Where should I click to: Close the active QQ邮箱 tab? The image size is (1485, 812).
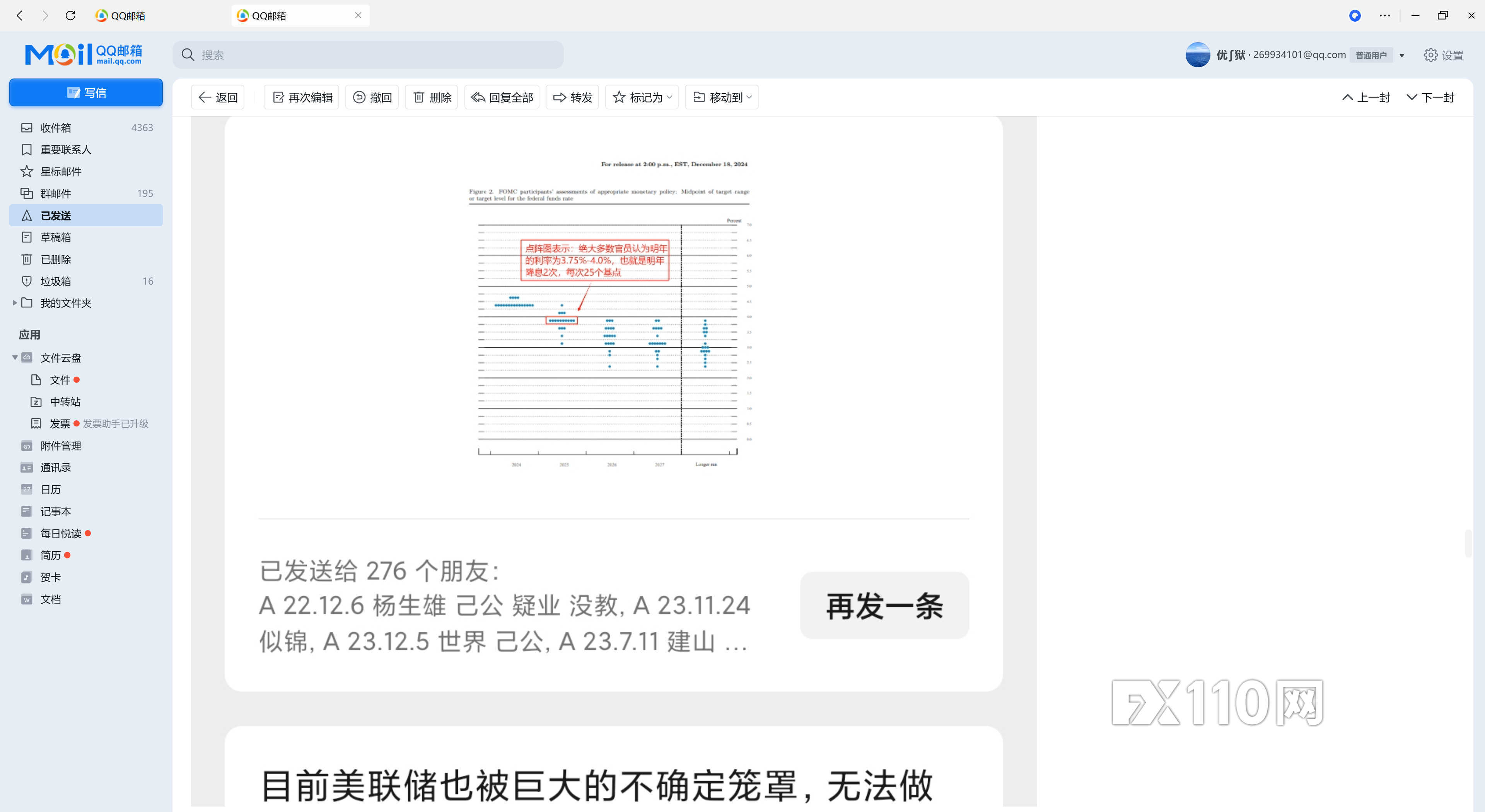358,15
